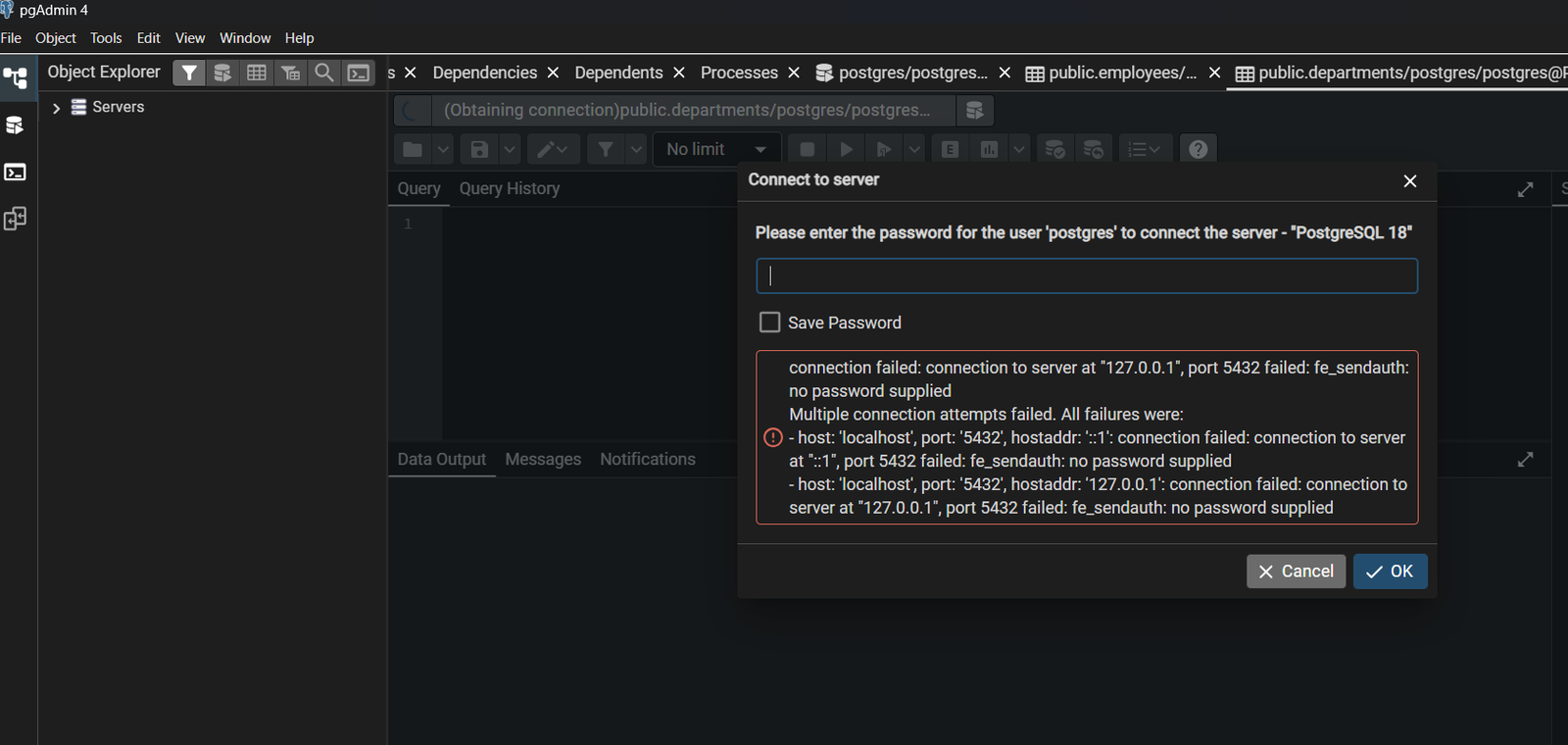This screenshot has width=1568, height=745.
Task: Switch to Query History tab
Action: tap(510, 188)
